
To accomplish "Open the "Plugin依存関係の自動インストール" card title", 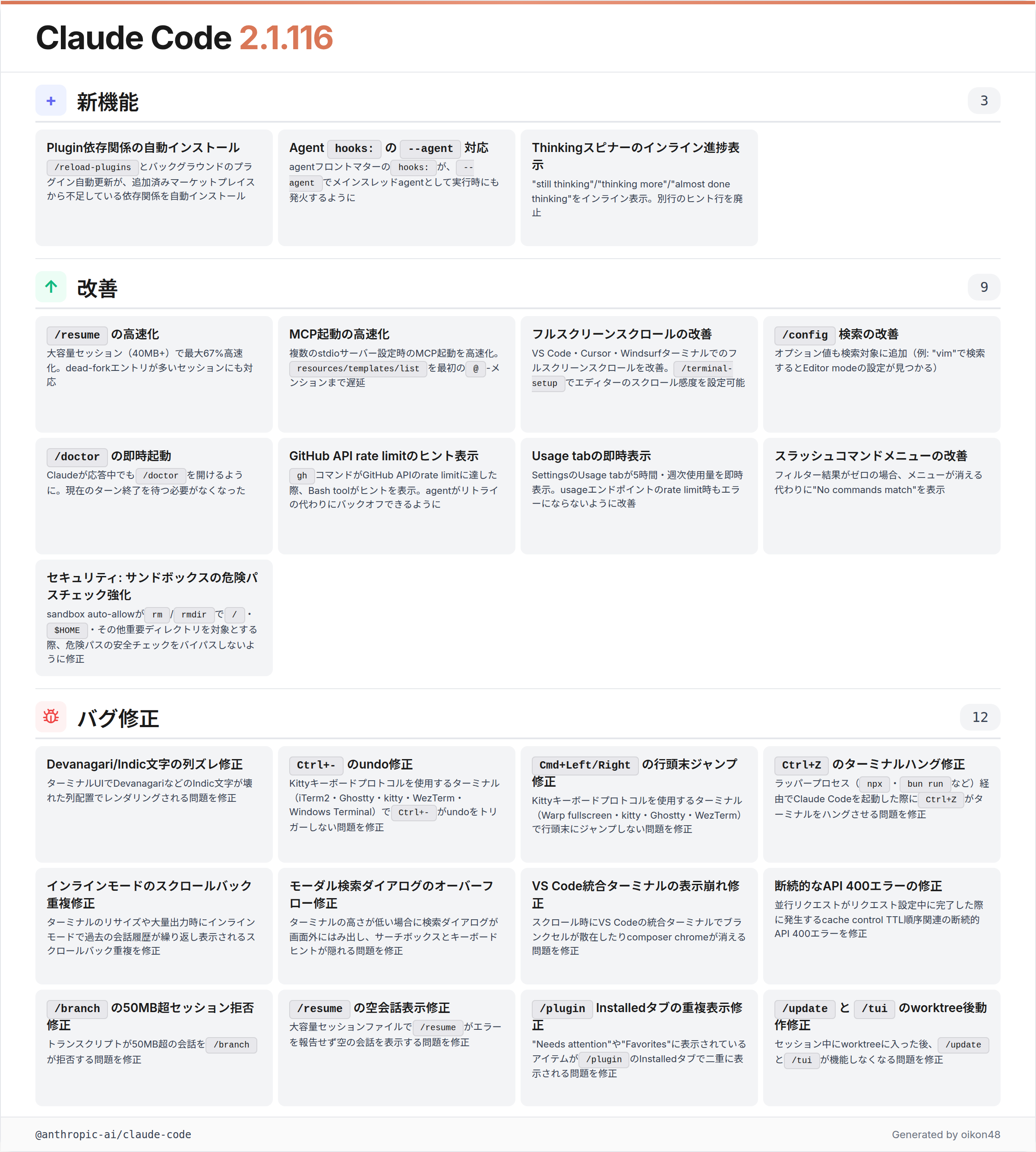I will [143, 148].
